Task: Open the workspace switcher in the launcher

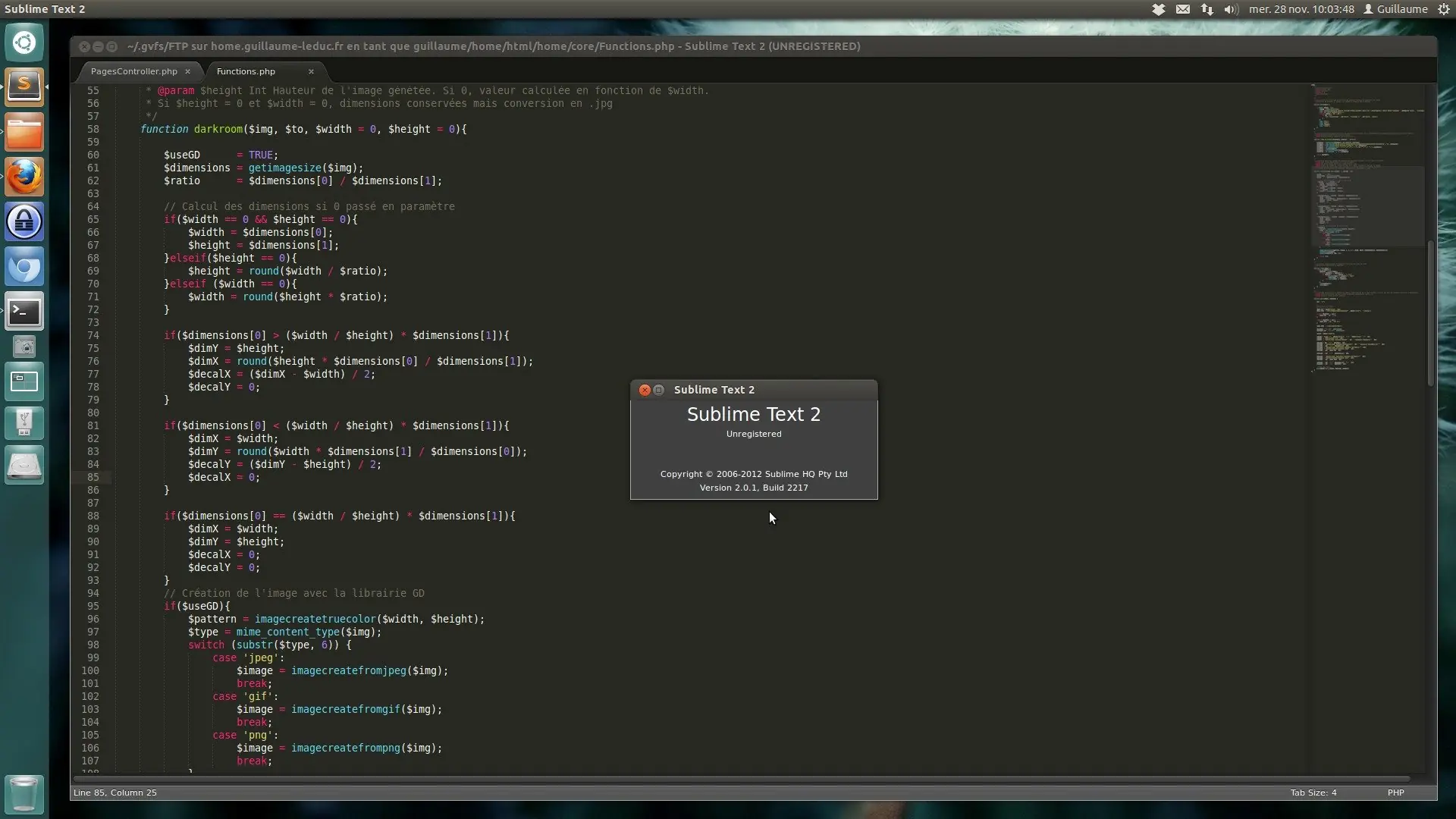Action: tap(24, 381)
